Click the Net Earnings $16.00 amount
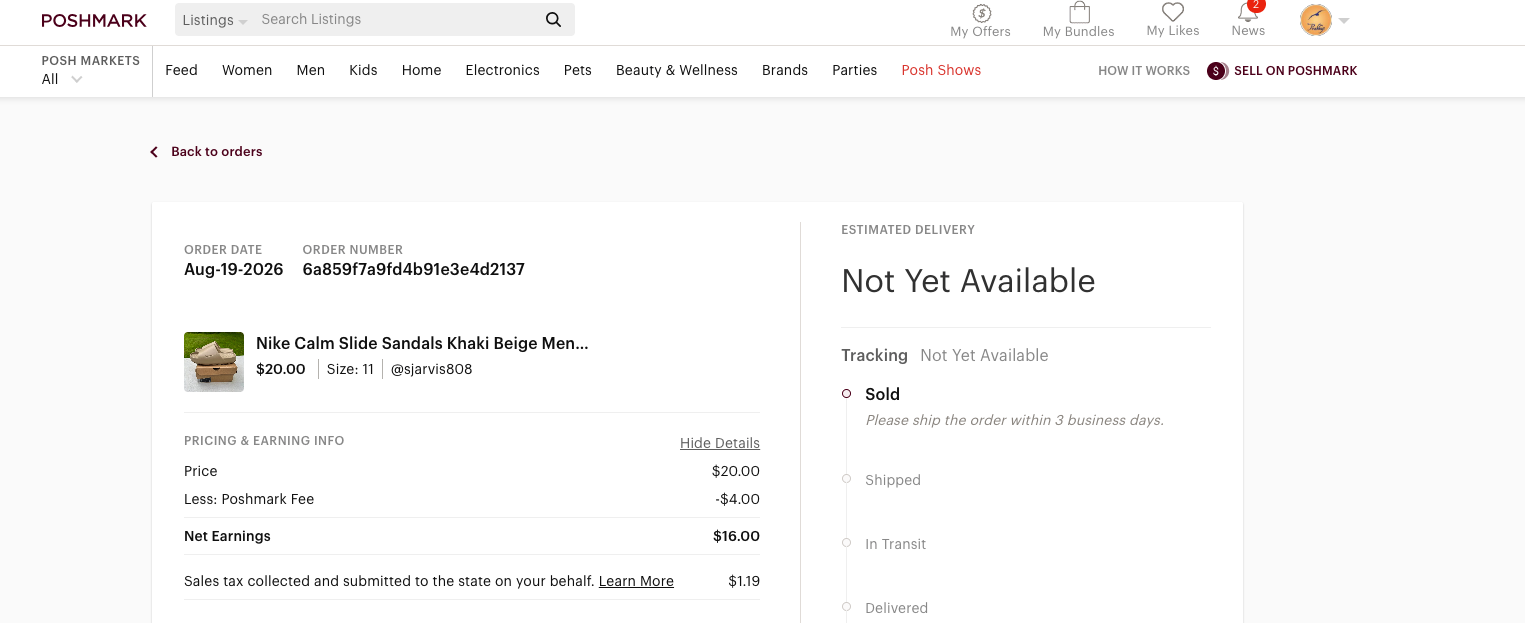 point(736,536)
